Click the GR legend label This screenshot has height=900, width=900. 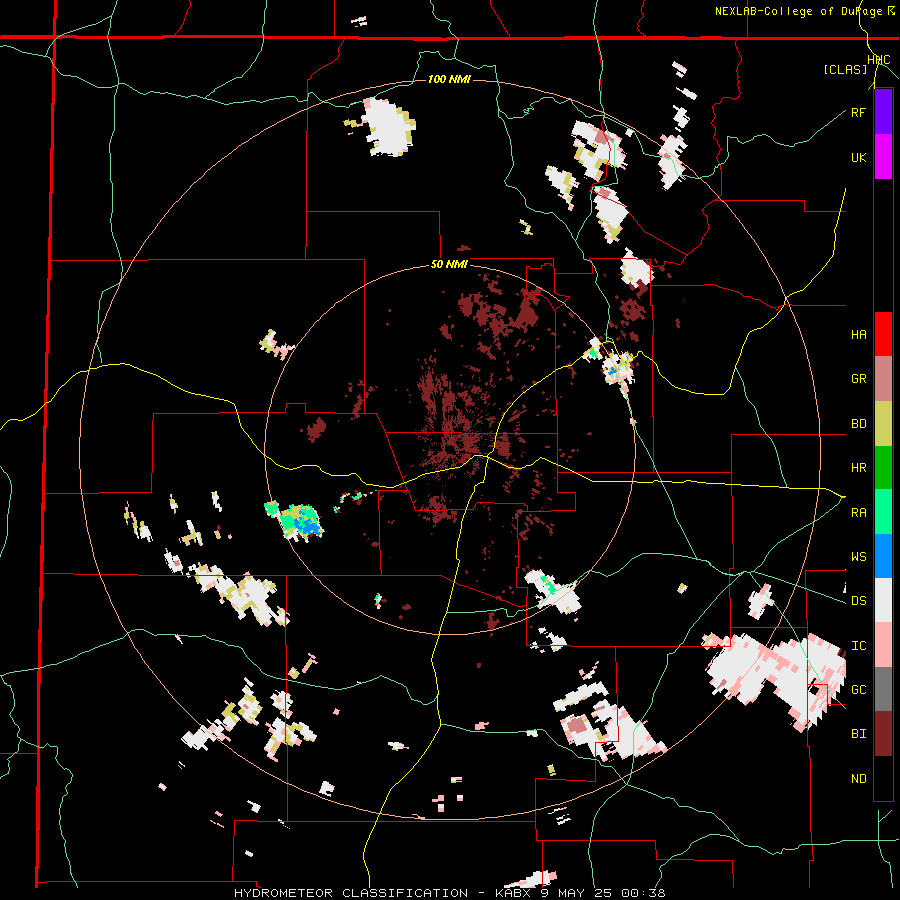pyautogui.click(x=858, y=379)
